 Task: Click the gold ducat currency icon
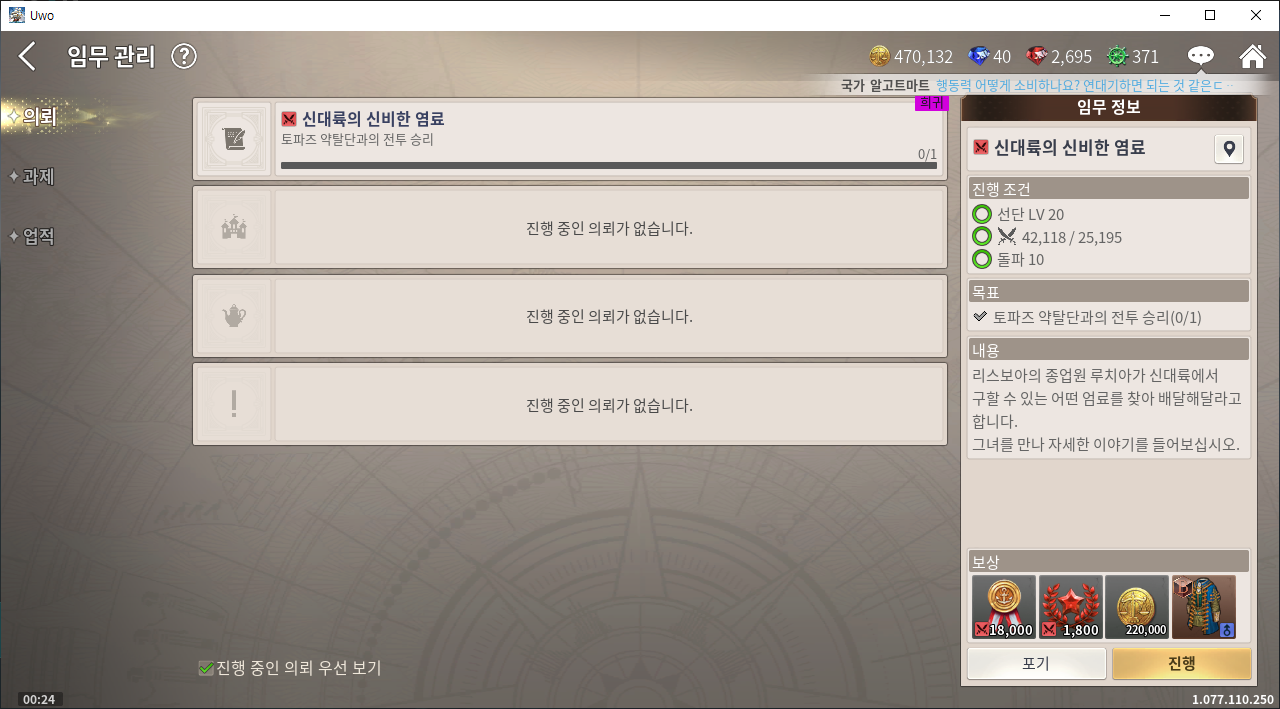[x=879, y=56]
